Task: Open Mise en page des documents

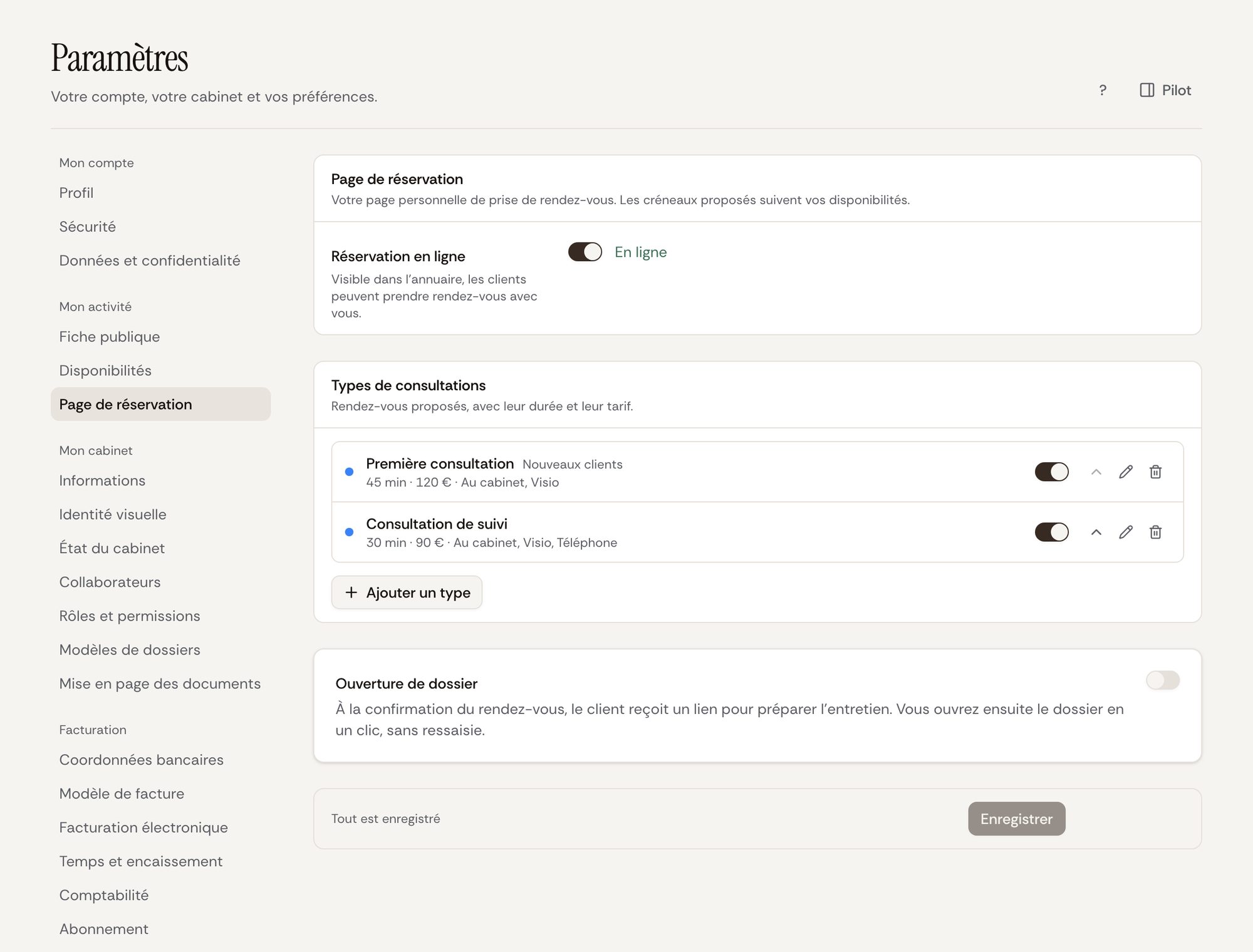Action: click(161, 684)
